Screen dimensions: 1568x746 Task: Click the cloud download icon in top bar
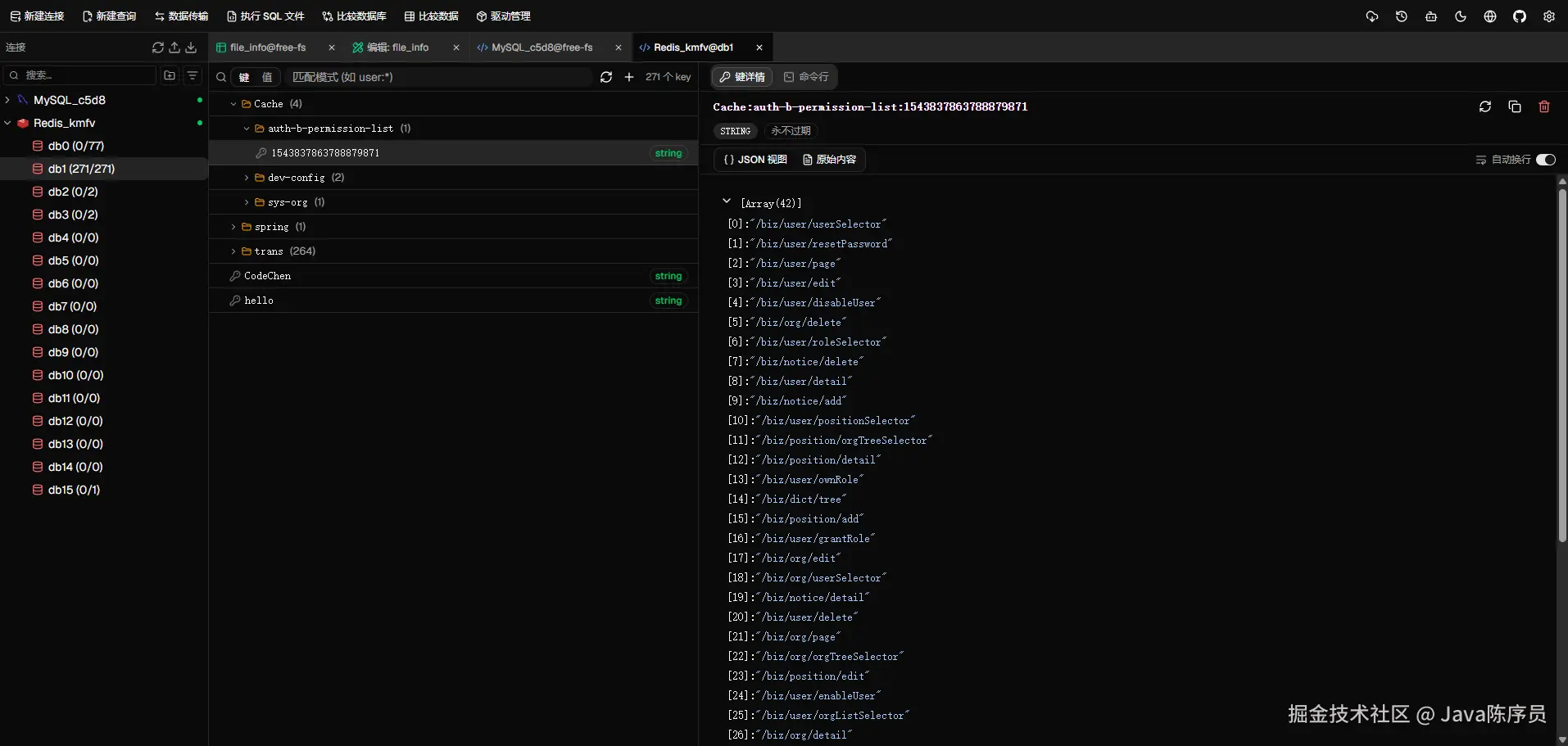(x=1372, y=16)
